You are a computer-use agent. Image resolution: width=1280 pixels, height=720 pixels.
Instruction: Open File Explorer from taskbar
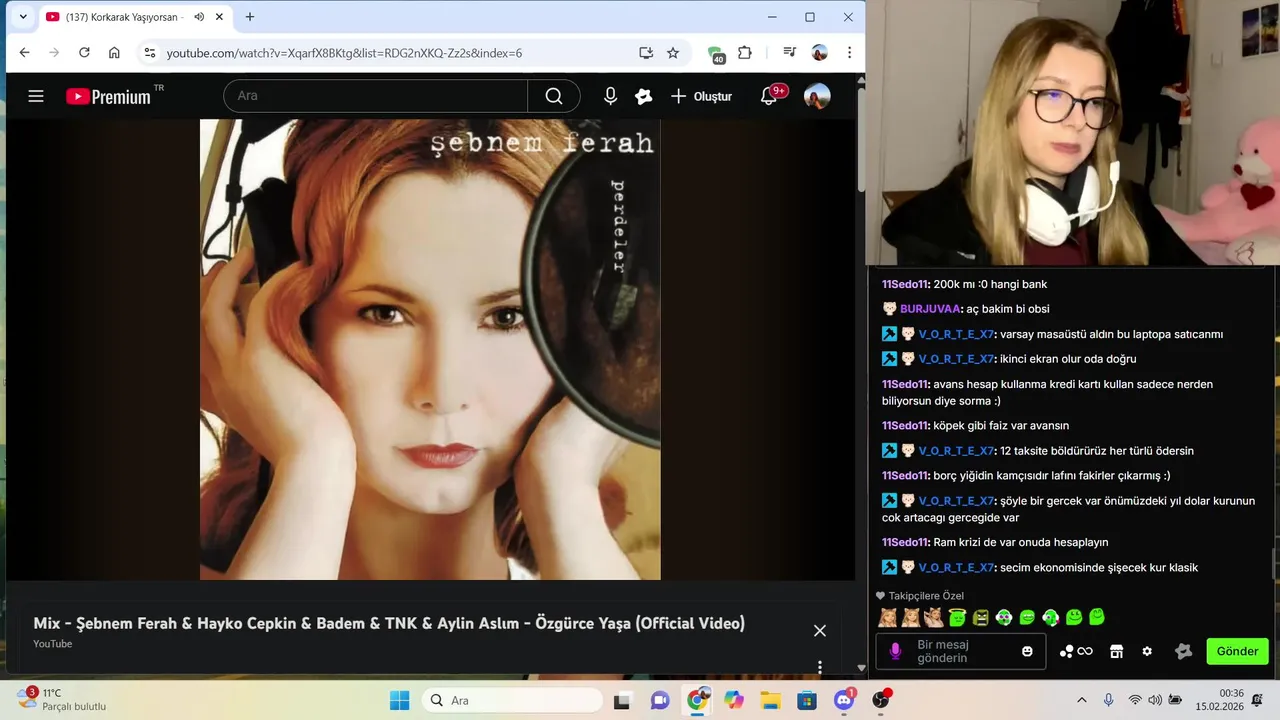tap(770, 700)
